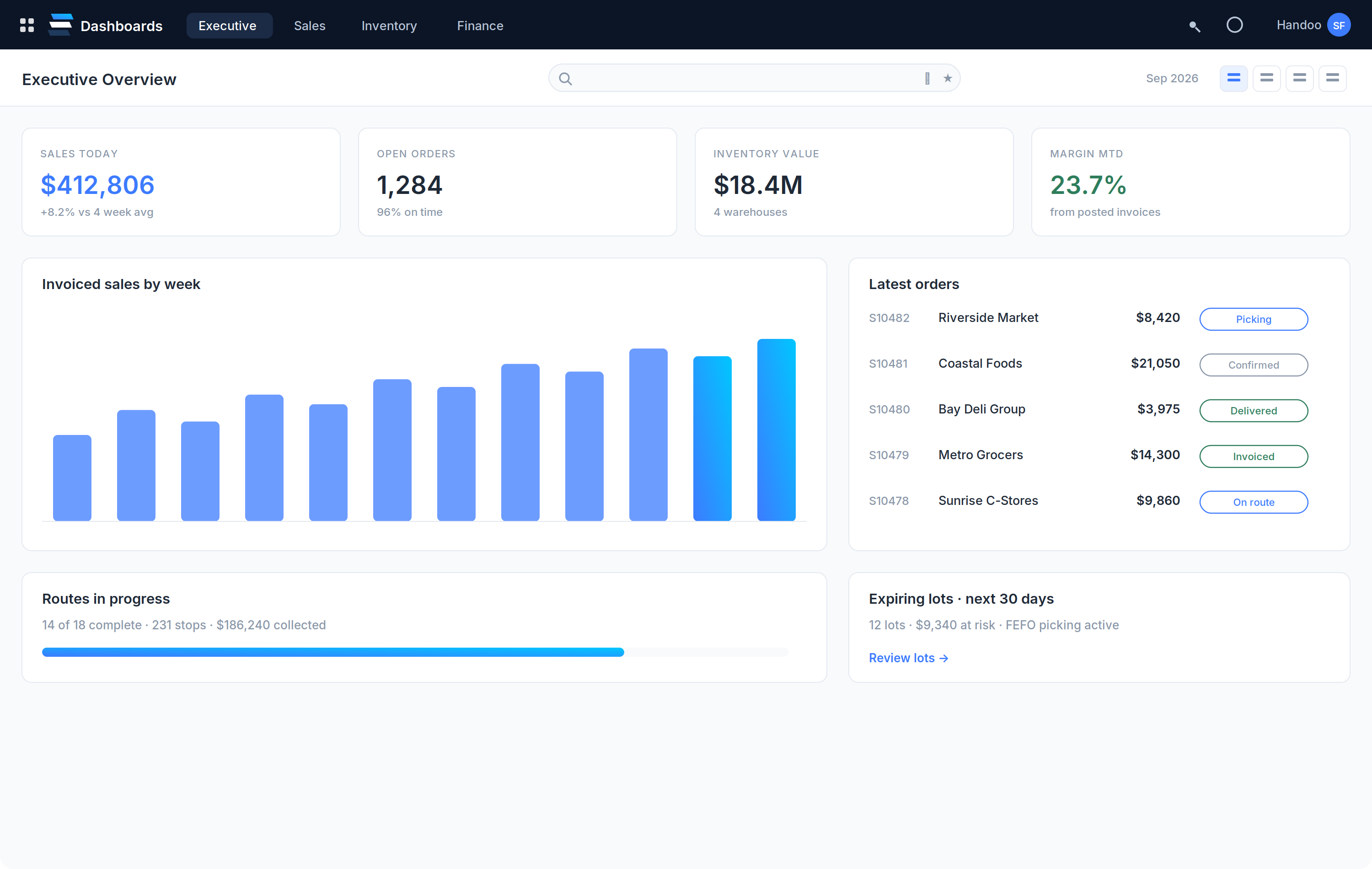1372x869 pixels.
Task: Click the star favorites icon in search bar
Action: [948, 78]
